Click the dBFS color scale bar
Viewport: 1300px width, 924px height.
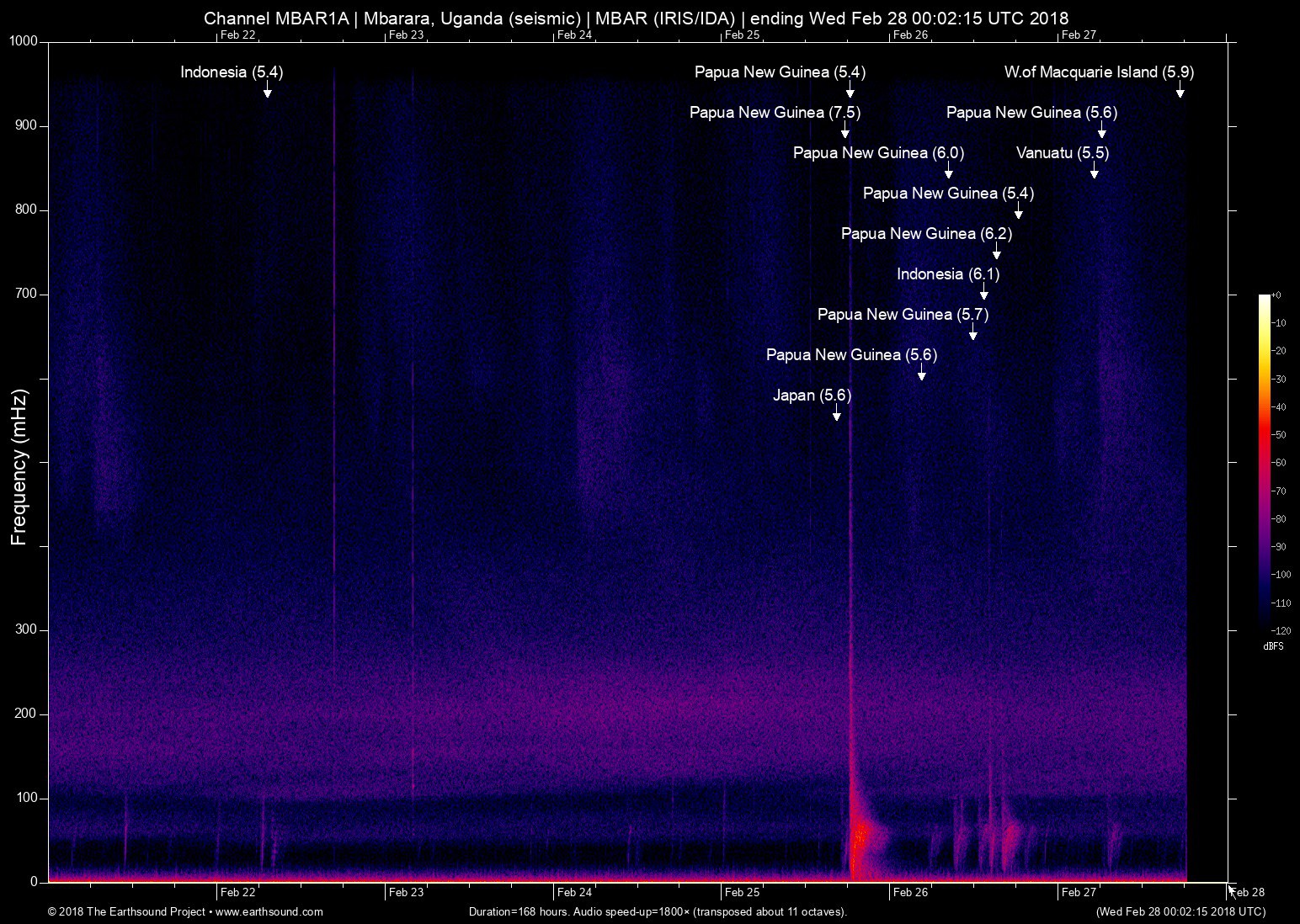click(1264, 462)
